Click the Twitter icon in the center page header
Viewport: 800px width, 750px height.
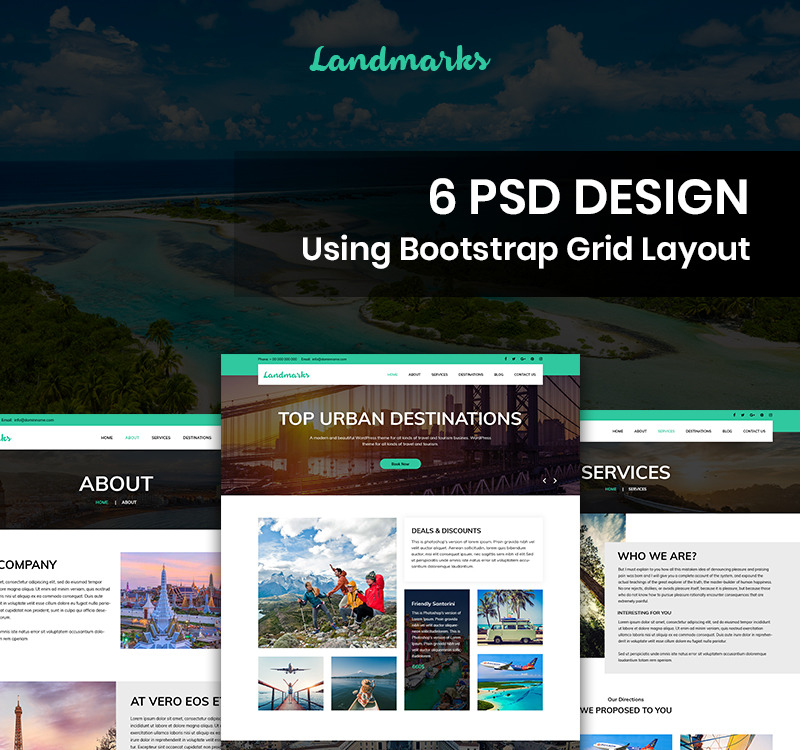pos(514,358)
